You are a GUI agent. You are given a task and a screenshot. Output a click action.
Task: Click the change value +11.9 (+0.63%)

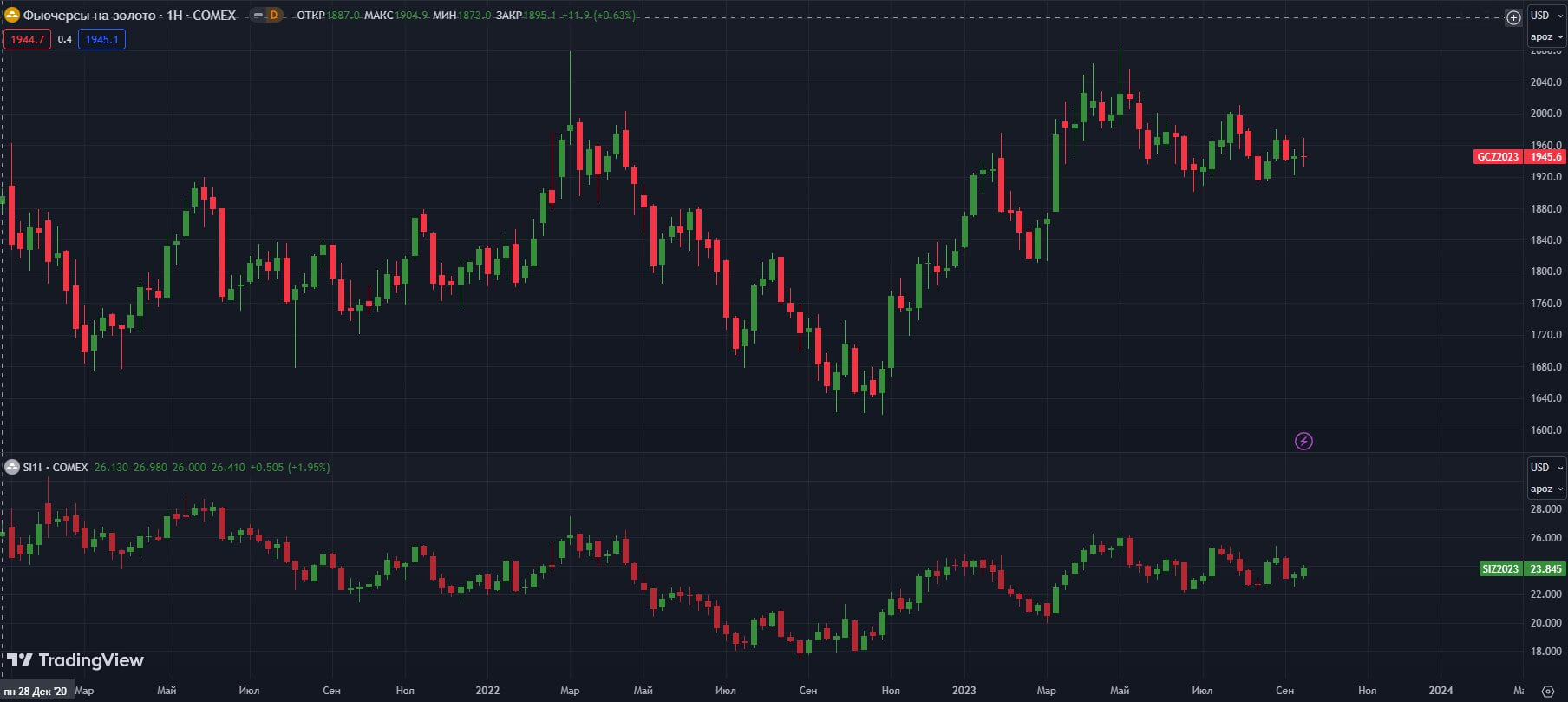tap(598, 16)
